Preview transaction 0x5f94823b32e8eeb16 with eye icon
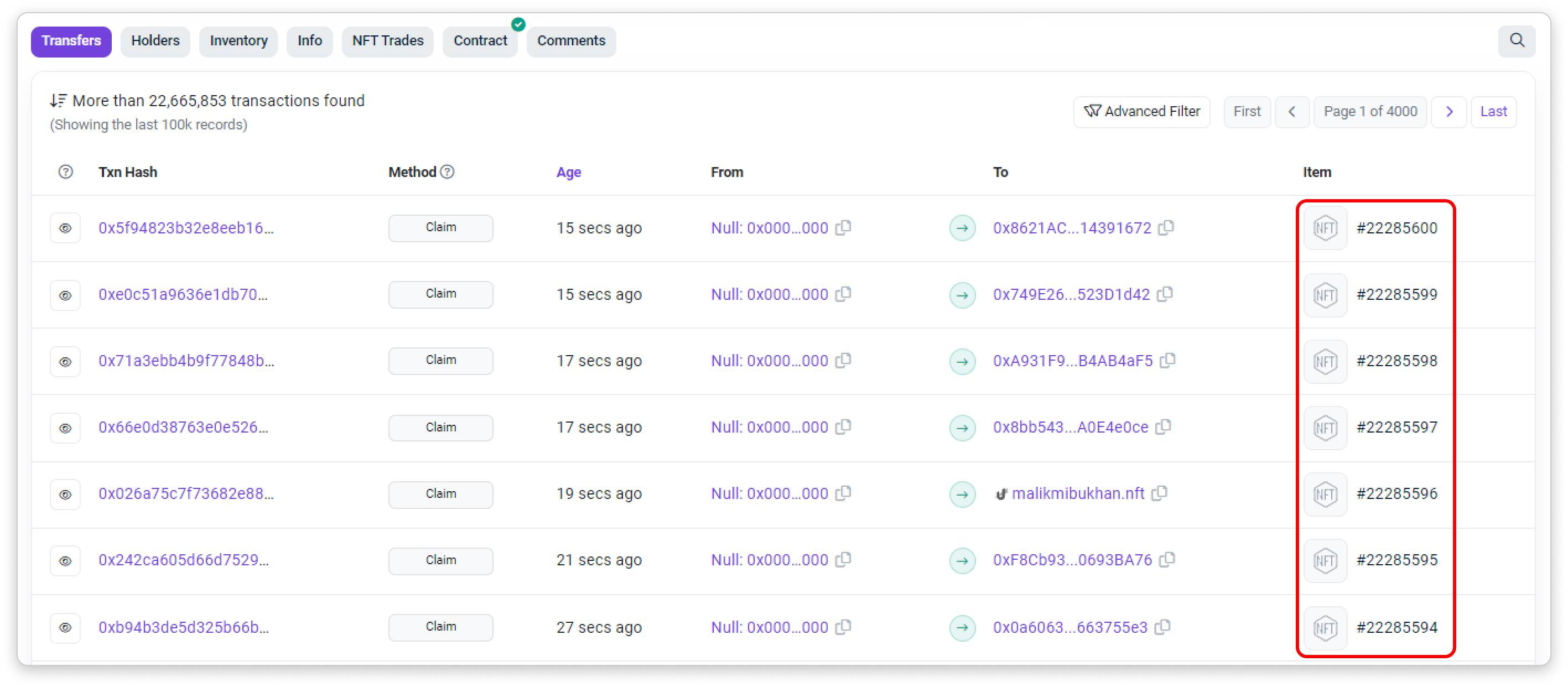This screenshot has width=1568, height=687. (65, 228)
